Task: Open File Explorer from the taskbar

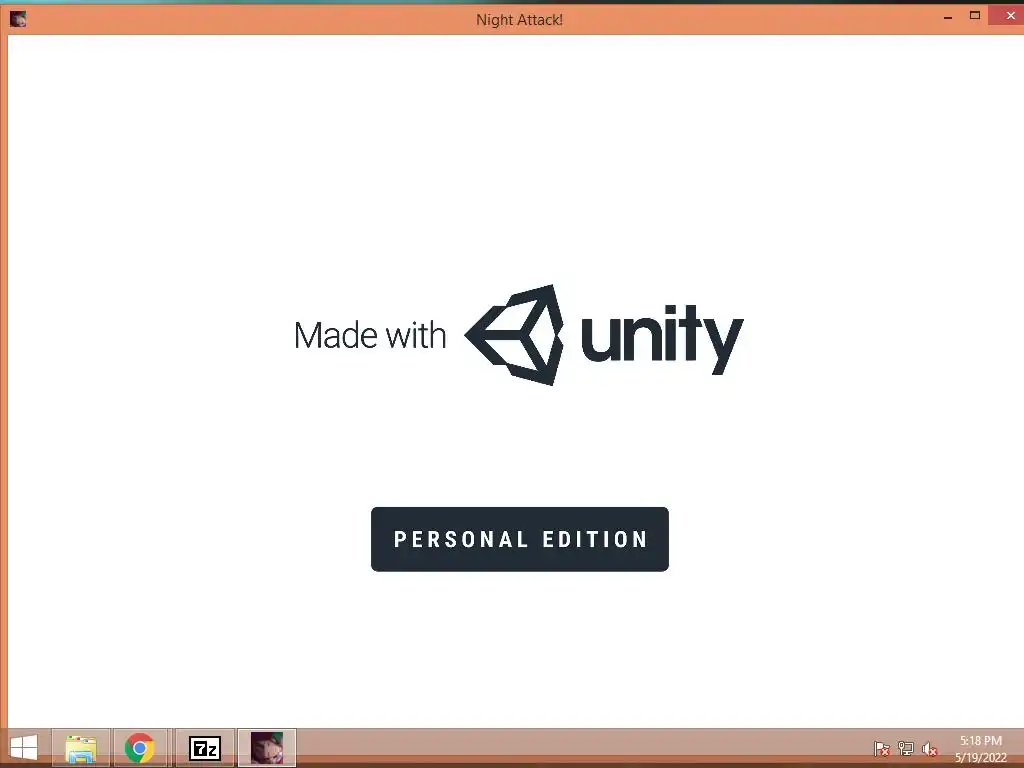Action: pos(81,748)
